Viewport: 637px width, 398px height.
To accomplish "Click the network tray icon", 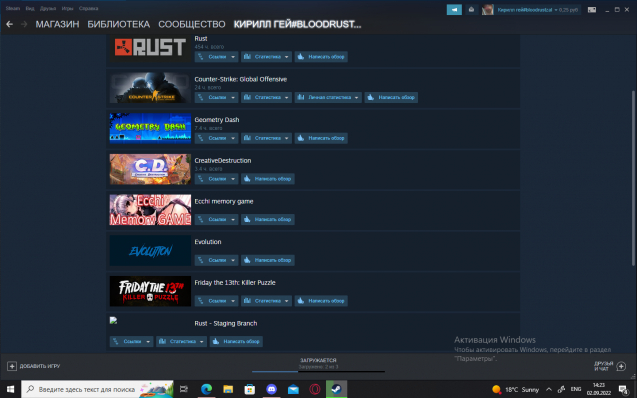I will coord(561,389).
